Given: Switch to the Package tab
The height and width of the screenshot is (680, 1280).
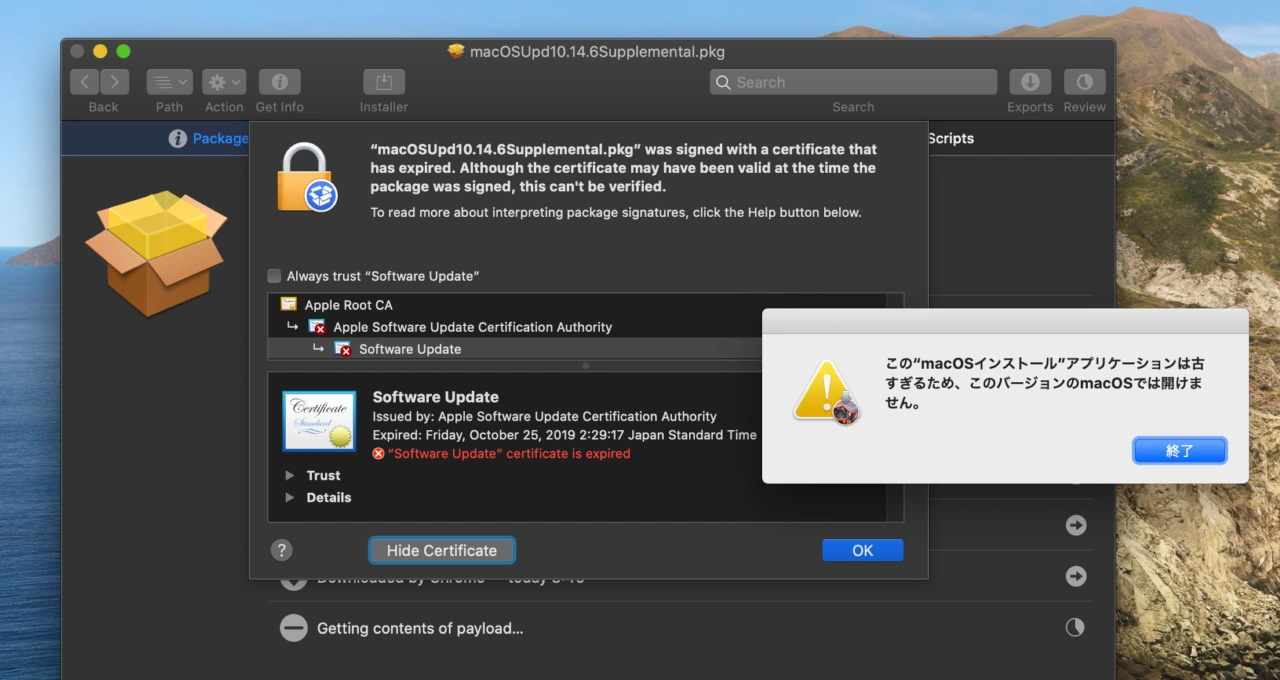Looking at the screenshot, I should coord(208,139).
